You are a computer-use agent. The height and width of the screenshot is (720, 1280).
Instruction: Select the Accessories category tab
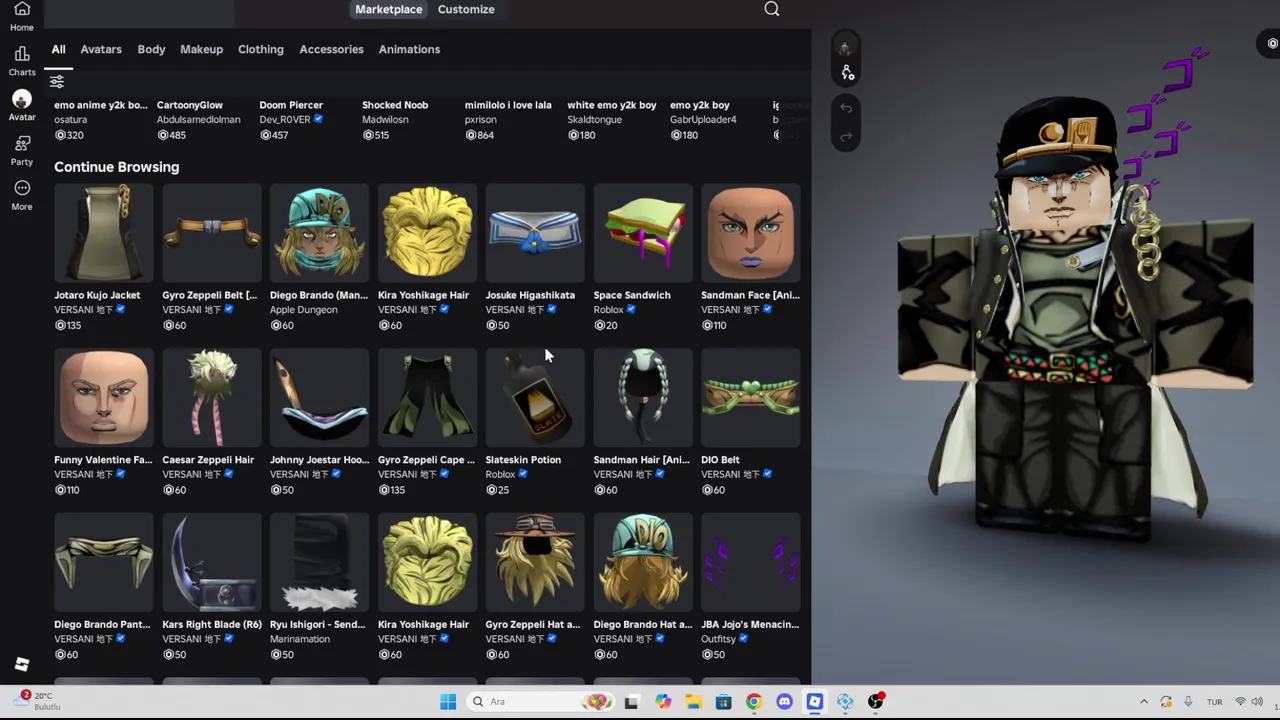point(331,49)
